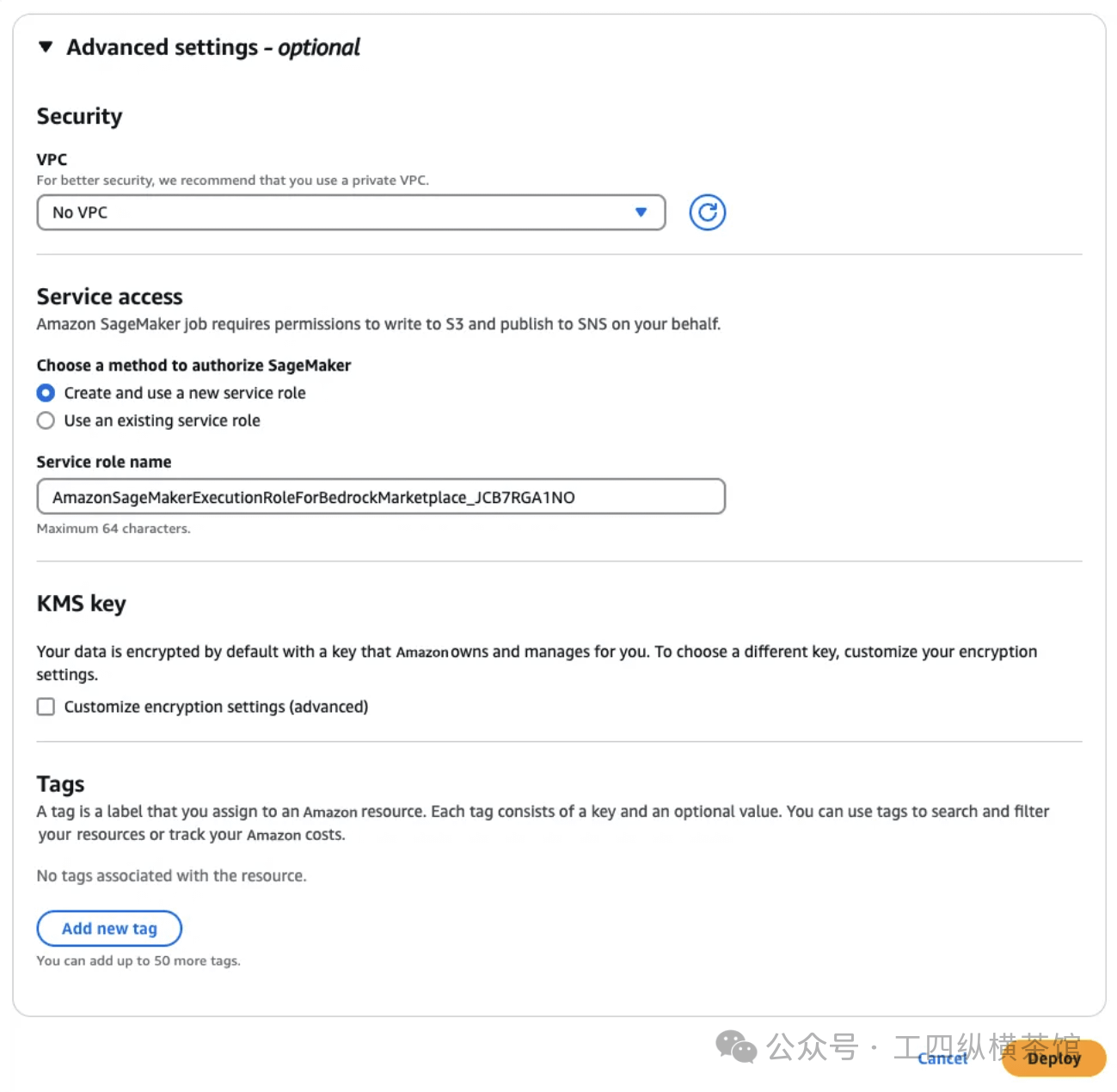Click the "Advanced settings - optional" heading
Image resolution: width=1117 pixels, height=1092 pixels.
(x=213, y=47)
